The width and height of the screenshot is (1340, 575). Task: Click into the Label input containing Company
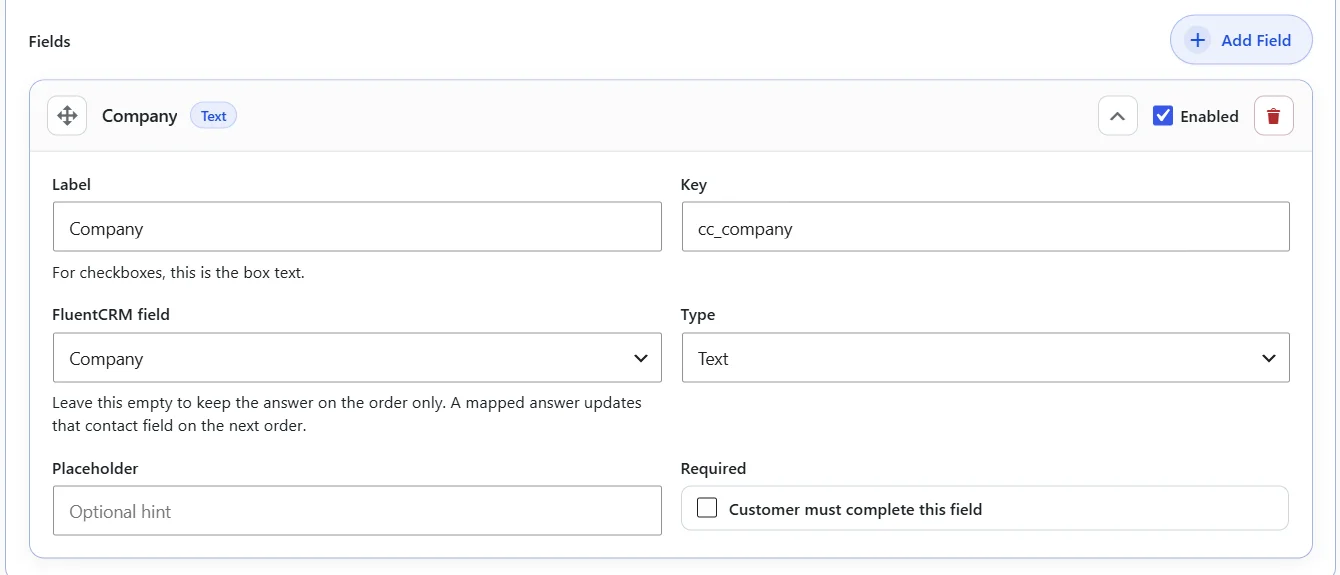[x=357, y=227]
